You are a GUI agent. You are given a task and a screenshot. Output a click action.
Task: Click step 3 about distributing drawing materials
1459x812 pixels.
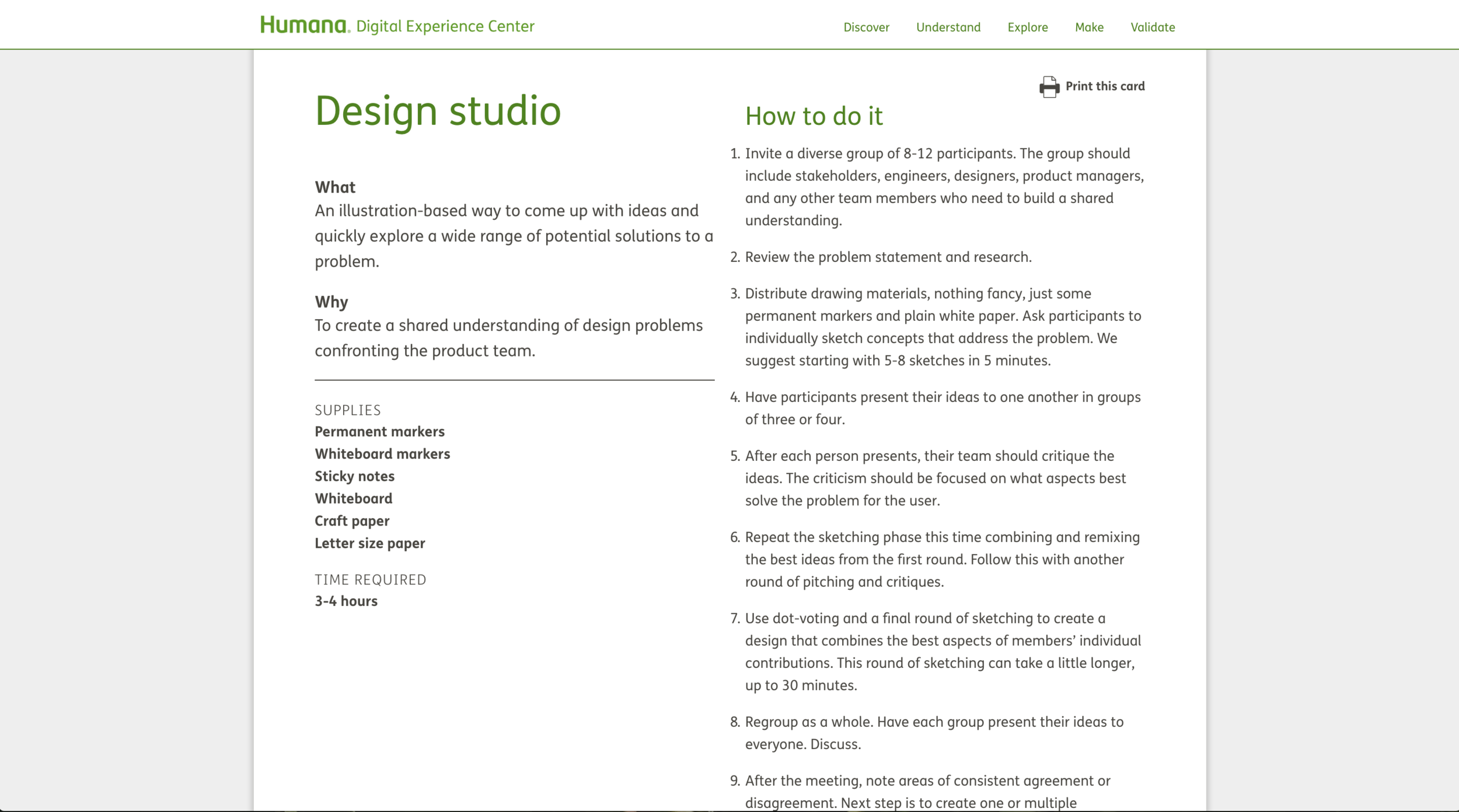click(x=936, y=327)
